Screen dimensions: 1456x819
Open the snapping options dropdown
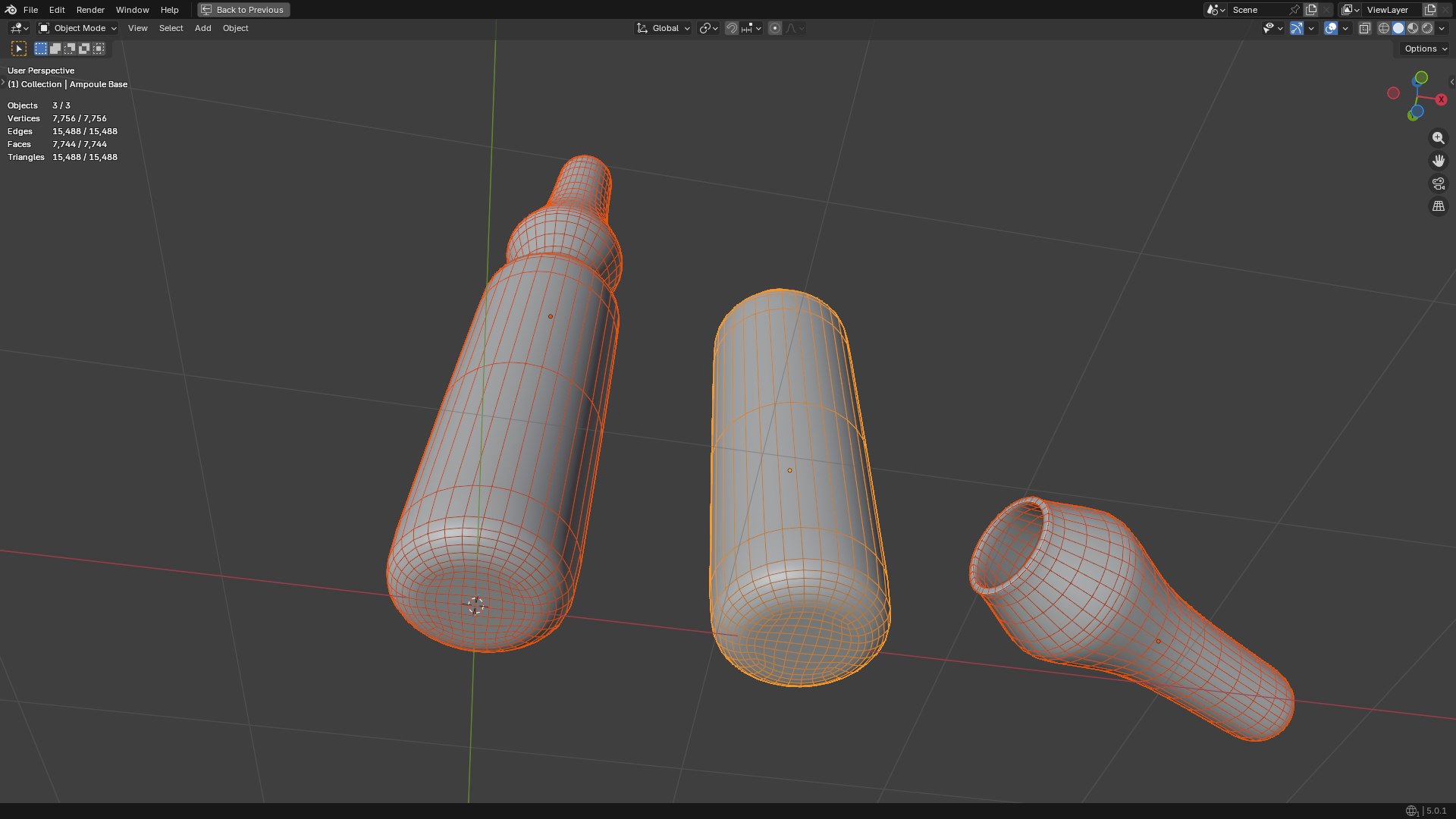pos(752,28)
